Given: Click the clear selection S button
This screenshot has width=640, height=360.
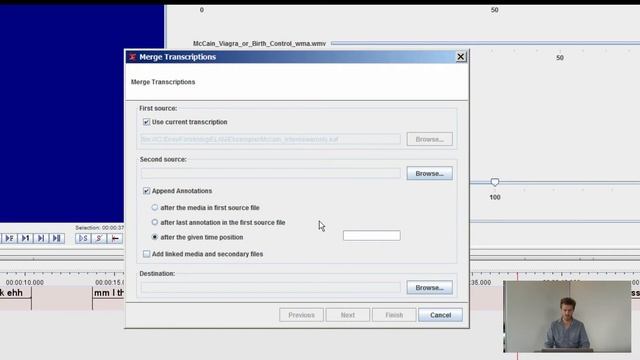Looking at the screenshot, I should pos(99,238).
